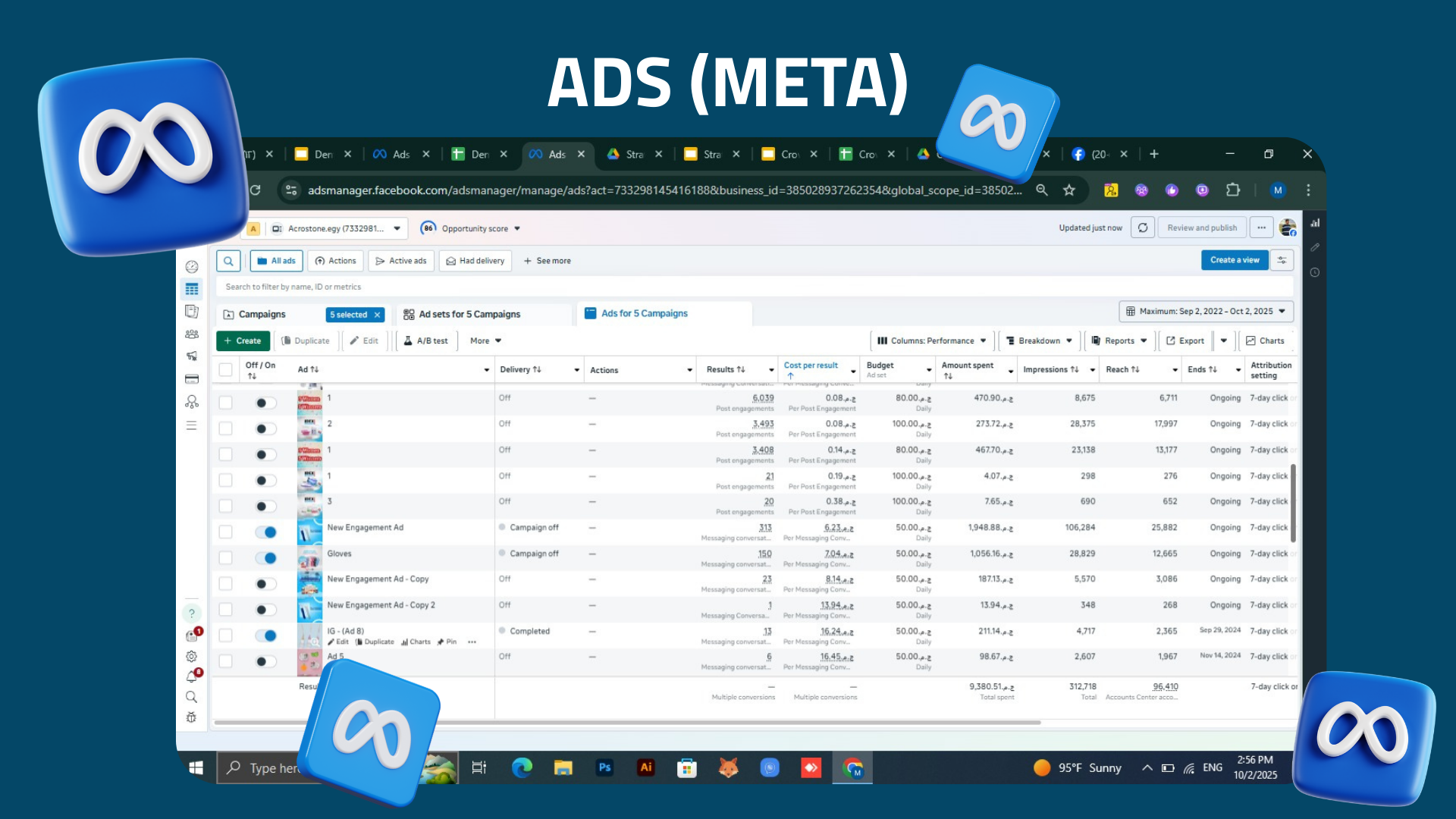Viewport: 1456px width, 819px height.
Task: Bookmark page with the star icon
Action: pyautogui.click(x=1069, y=190)
